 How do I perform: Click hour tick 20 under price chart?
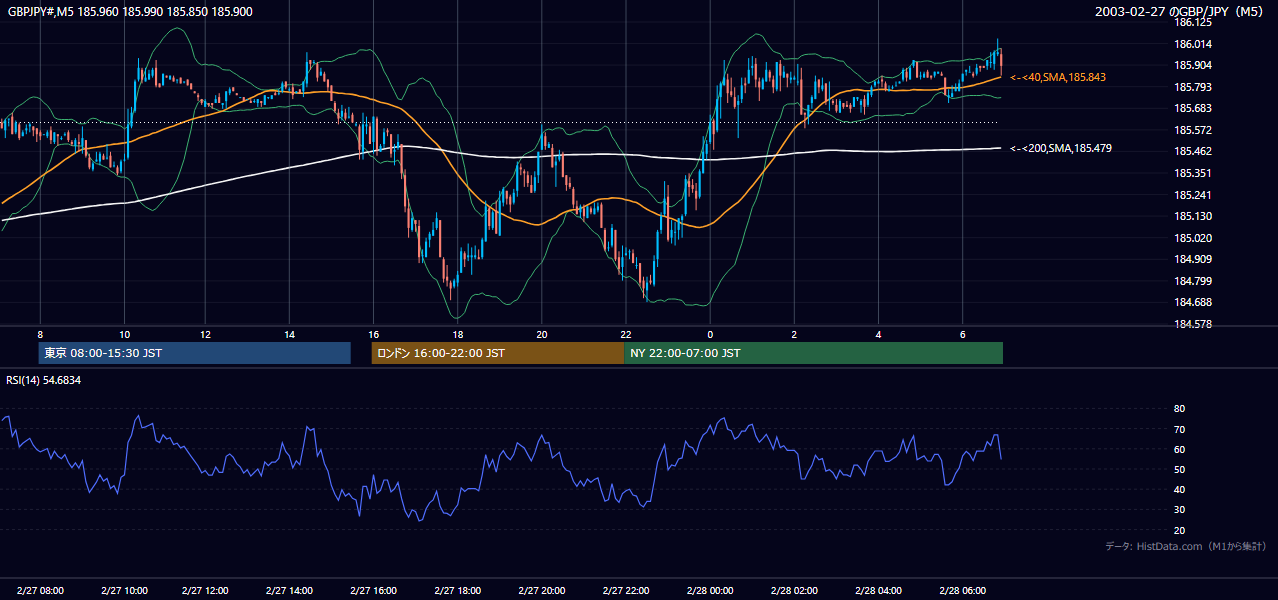(x=541, y=334)
